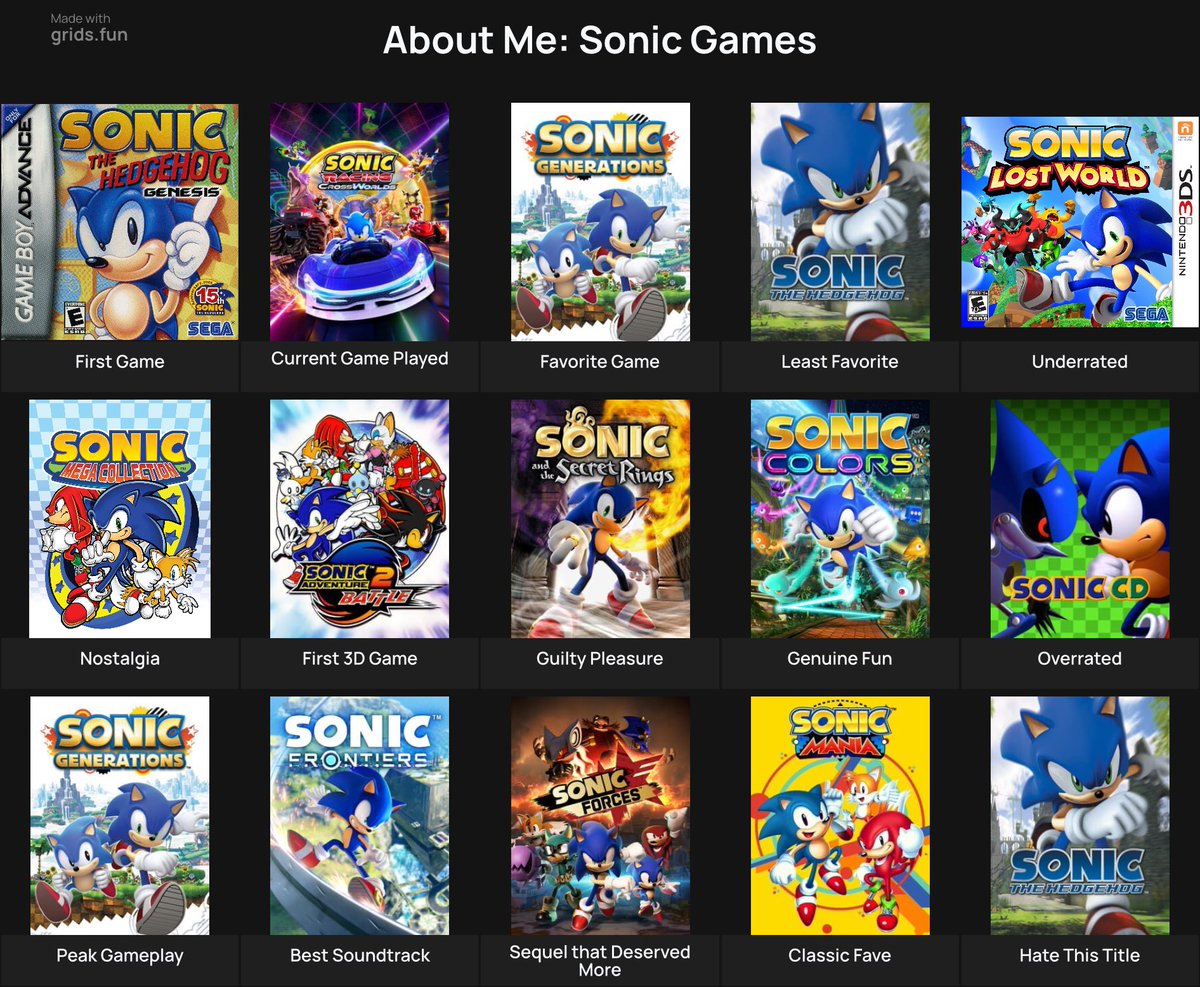Click the Sonic Mania cover art

coord(840,816)
